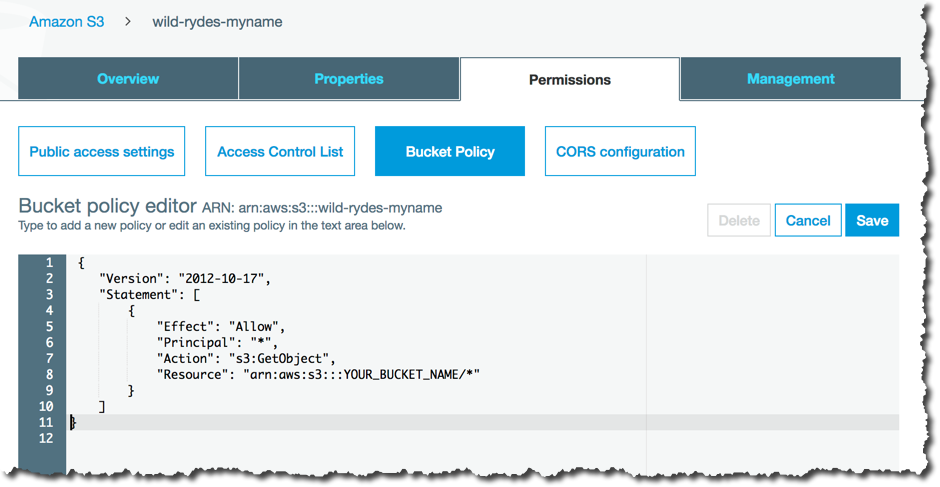
Task: Open the Access Control List section
Action: pyautogui.click(x=280, y=151)
